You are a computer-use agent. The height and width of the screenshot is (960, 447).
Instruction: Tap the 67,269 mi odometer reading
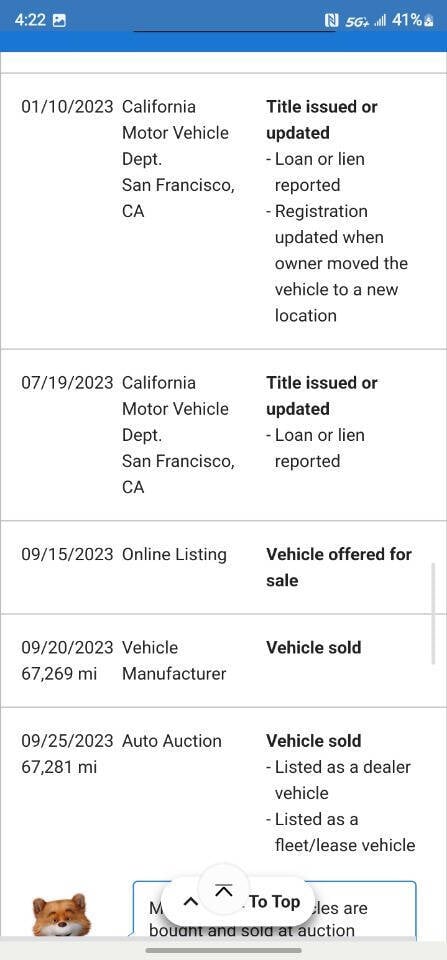click(x=59, y=674)
